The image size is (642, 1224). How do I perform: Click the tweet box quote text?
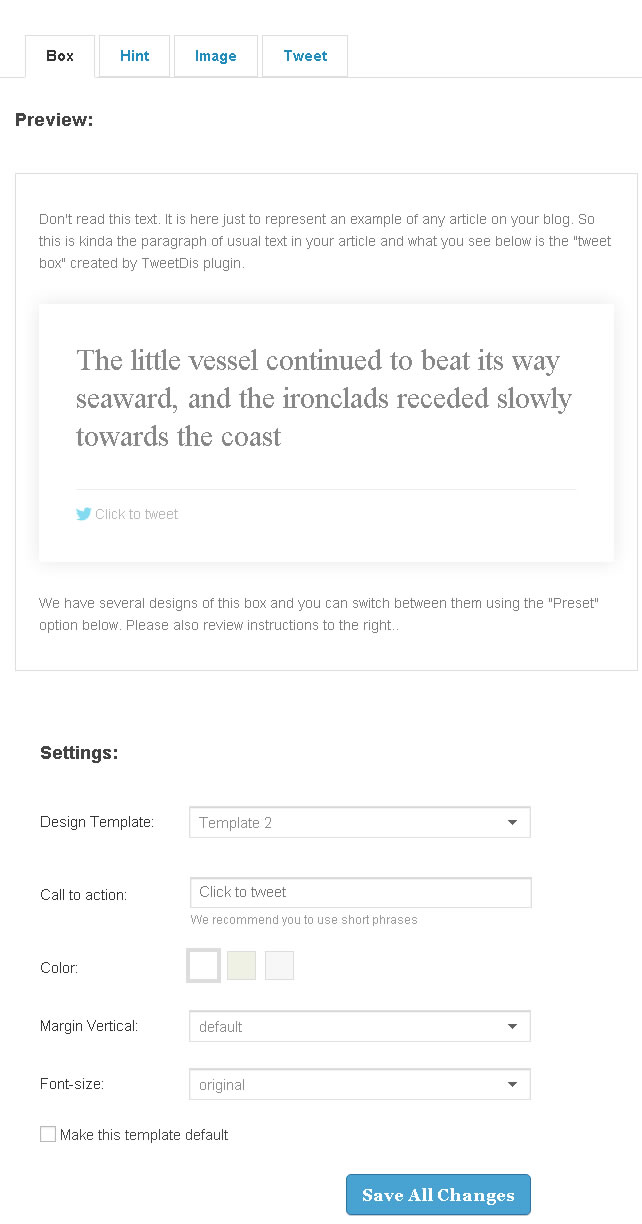325,398
